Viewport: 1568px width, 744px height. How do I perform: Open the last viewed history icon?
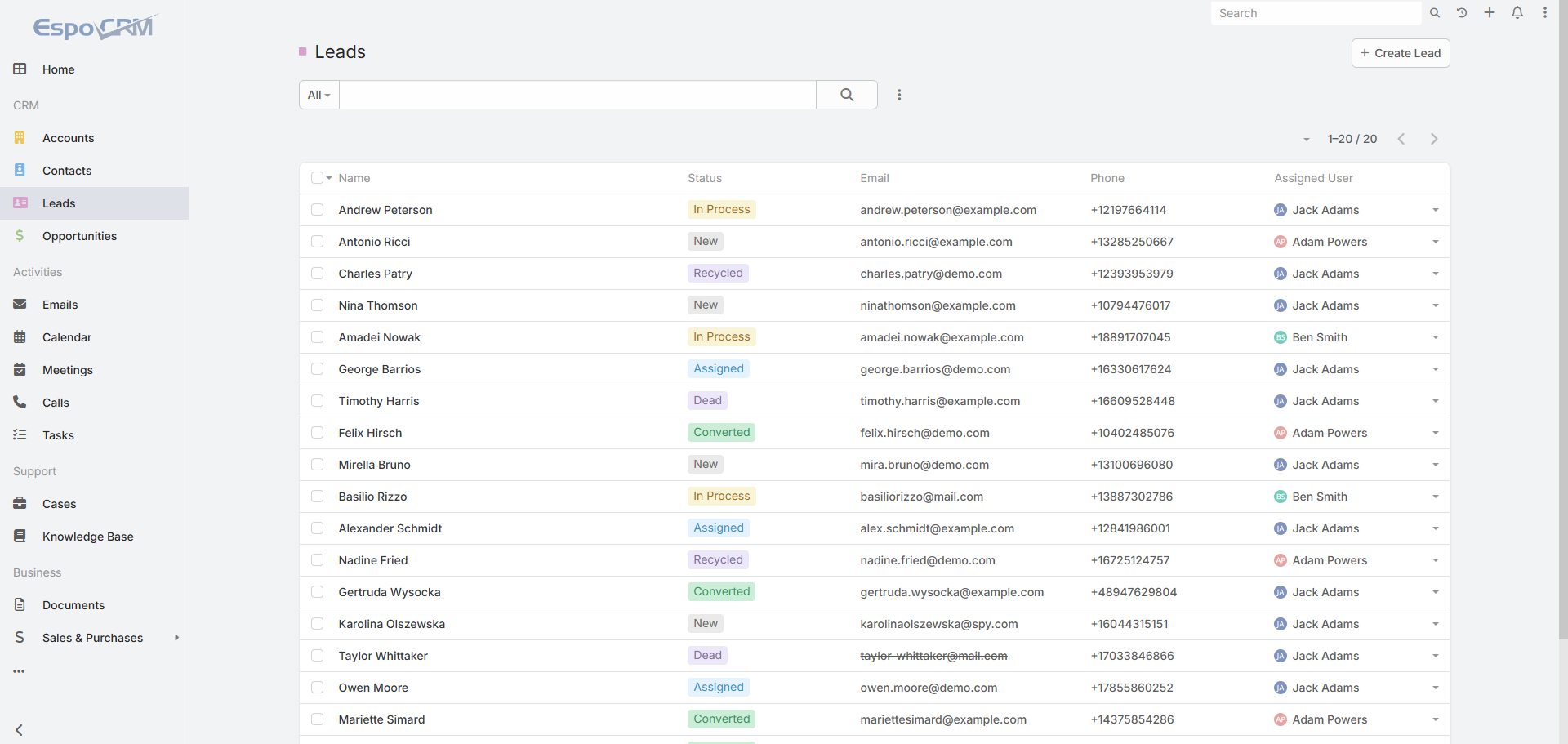(1462, 13)
